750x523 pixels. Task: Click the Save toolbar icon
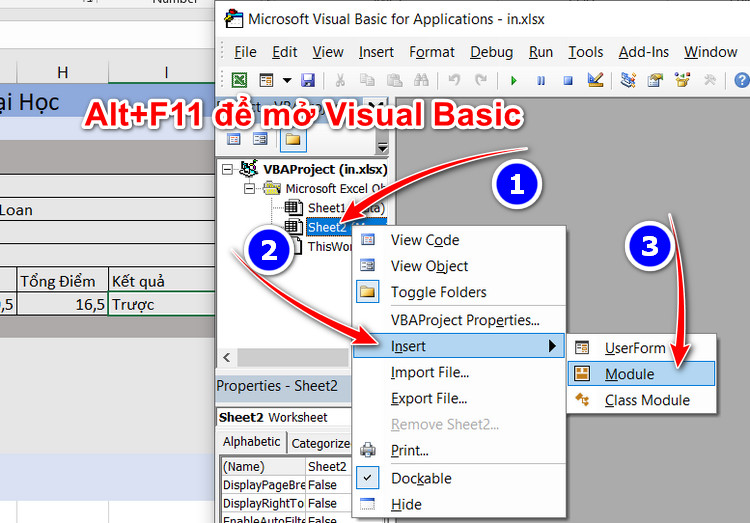pyautogui.click(x=308, y=80)
